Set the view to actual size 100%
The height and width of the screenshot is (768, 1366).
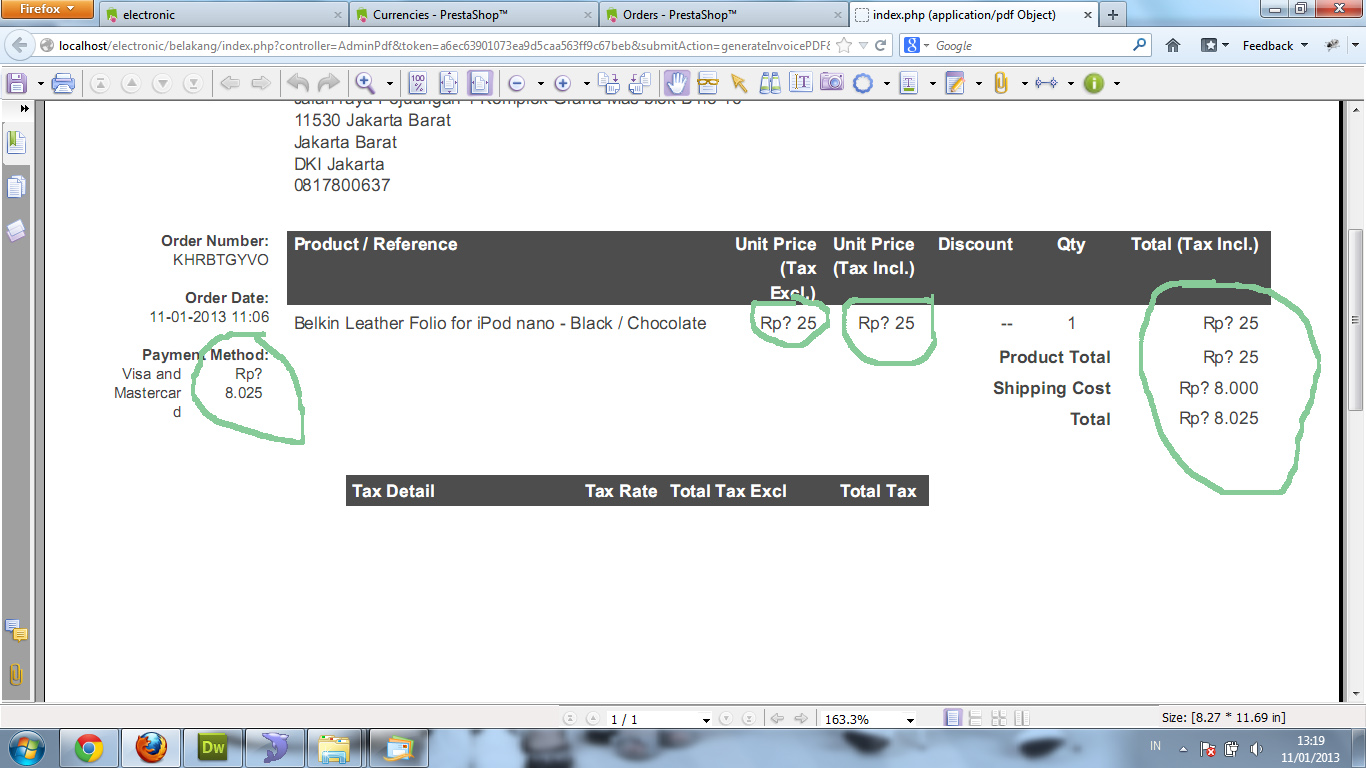pos(418,83)
